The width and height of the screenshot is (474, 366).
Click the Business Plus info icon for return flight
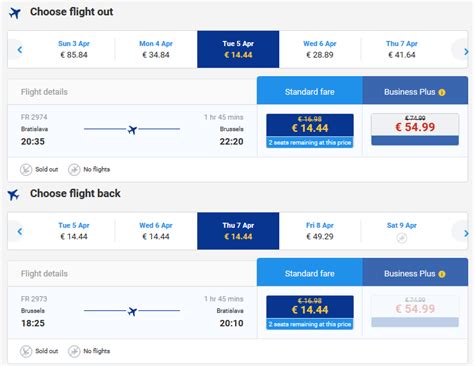[442, 274]
